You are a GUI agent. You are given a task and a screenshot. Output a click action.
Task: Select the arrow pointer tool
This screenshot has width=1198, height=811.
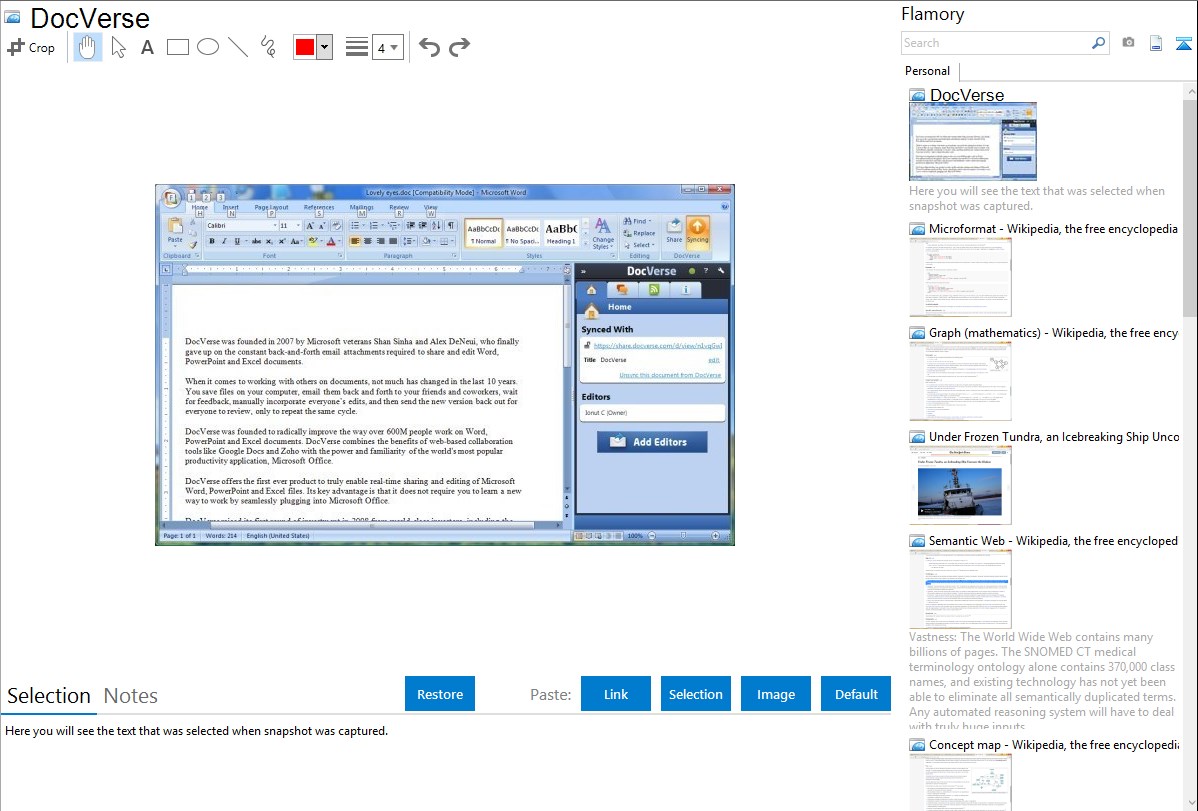(118, 47)
